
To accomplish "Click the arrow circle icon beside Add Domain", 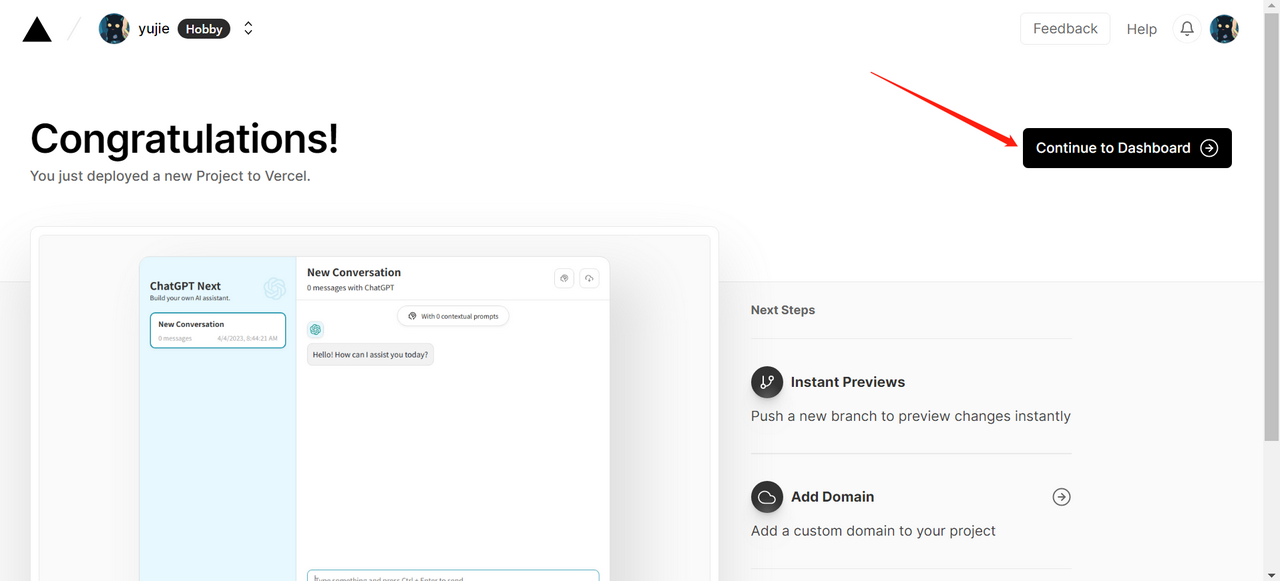I will (1061, 497).
